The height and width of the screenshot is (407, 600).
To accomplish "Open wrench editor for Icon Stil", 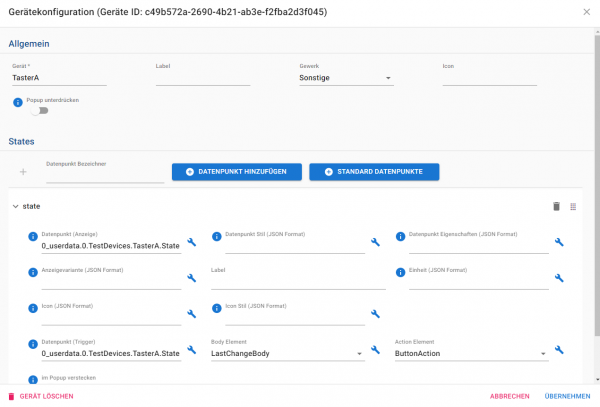I will 375,314.
